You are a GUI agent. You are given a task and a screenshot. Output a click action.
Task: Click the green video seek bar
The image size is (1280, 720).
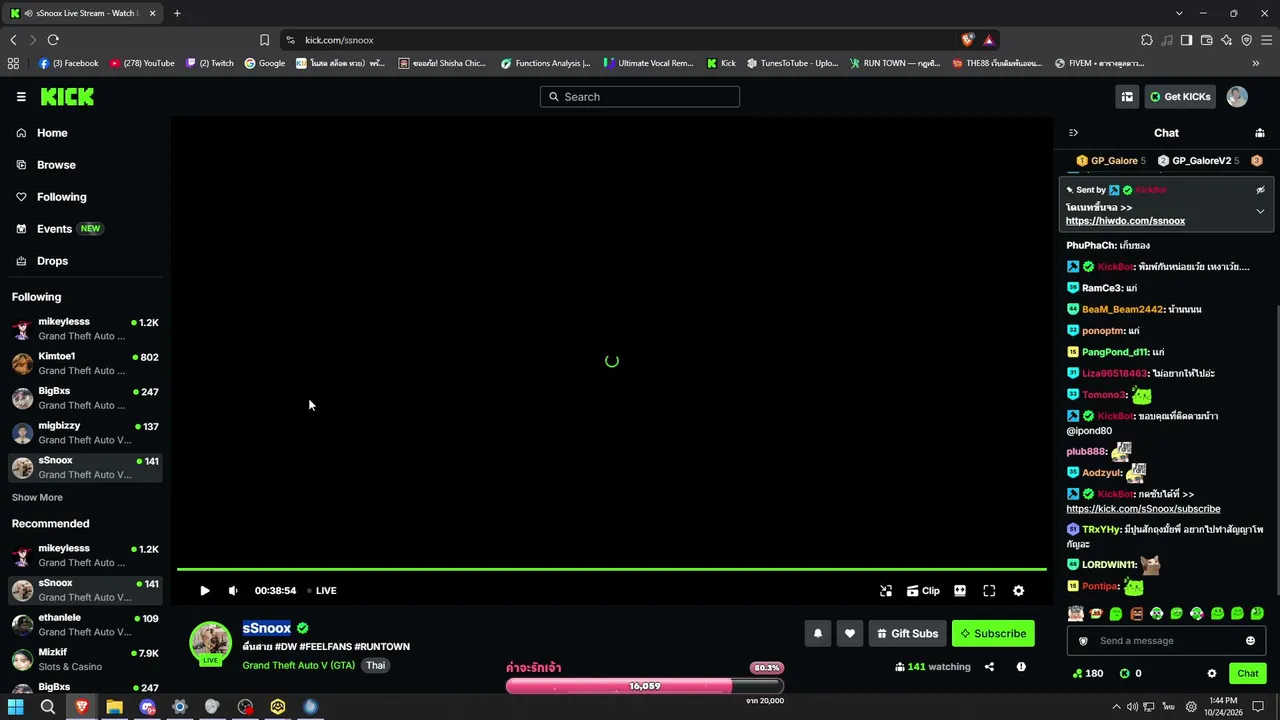611,570
